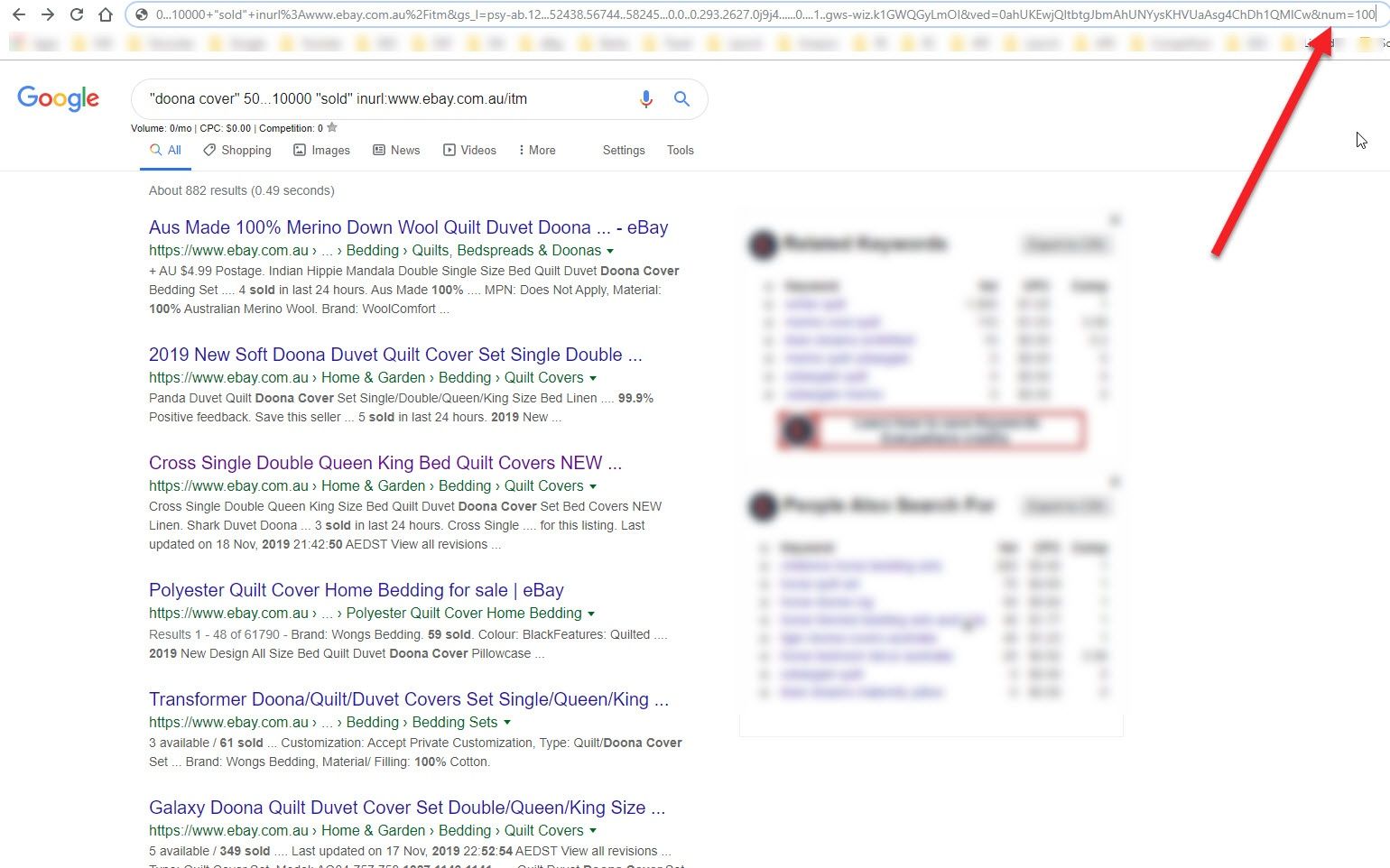Open the More search options menu
1390x868 pixels.
pyautogui.click(x=537, y=151)
